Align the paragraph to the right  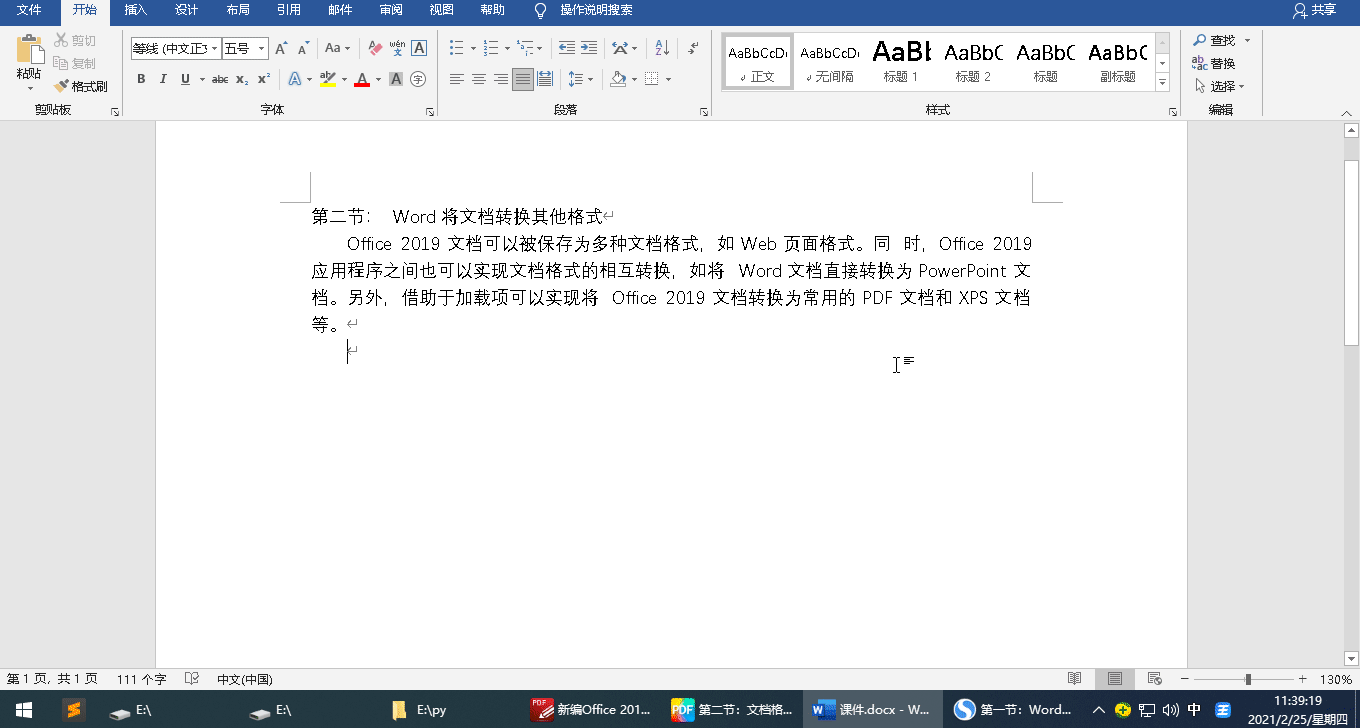point(501,79)
